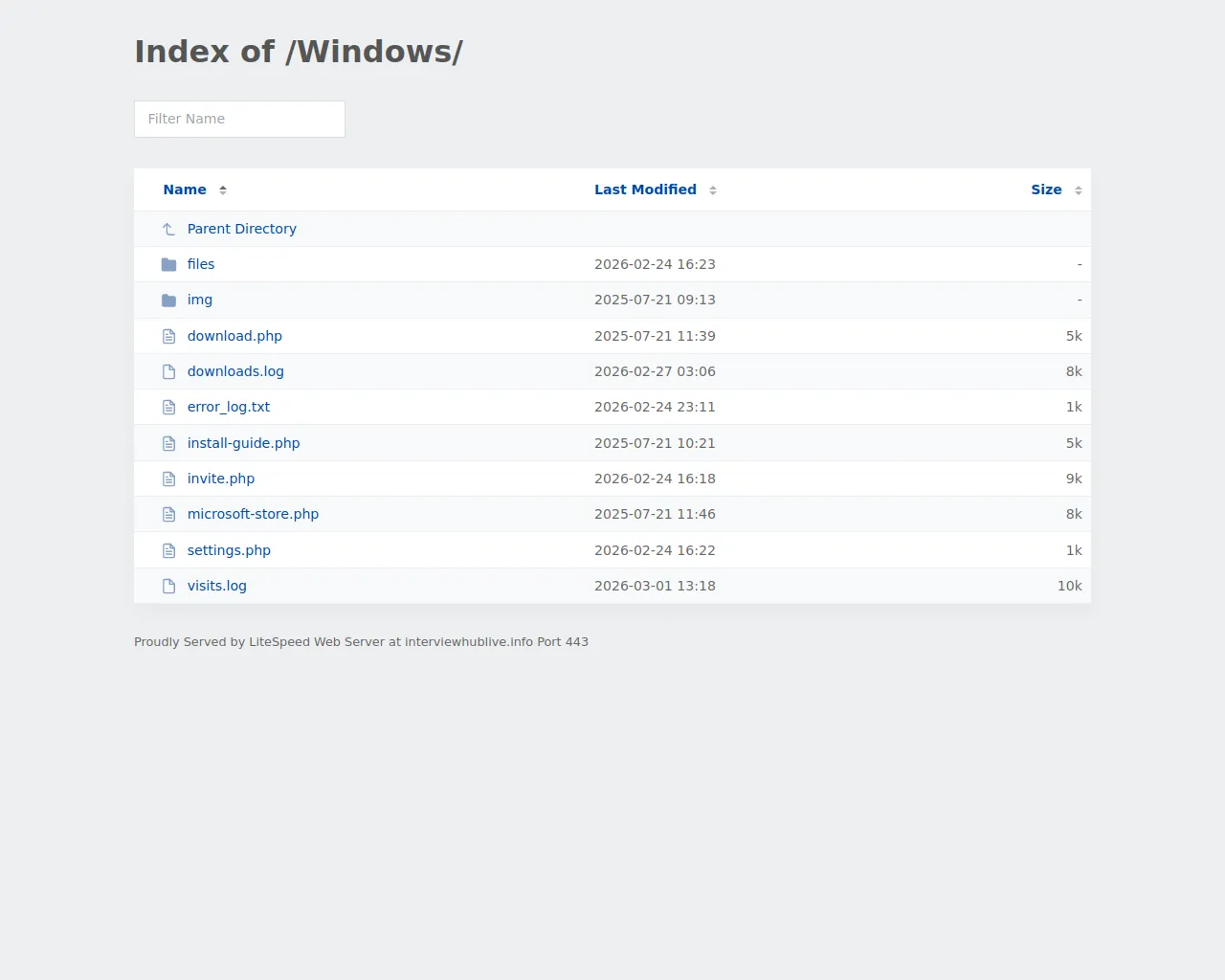The image size is (1225, 980).
Task: Click the file icon beside error_log.txt
Action: point(168,408)
